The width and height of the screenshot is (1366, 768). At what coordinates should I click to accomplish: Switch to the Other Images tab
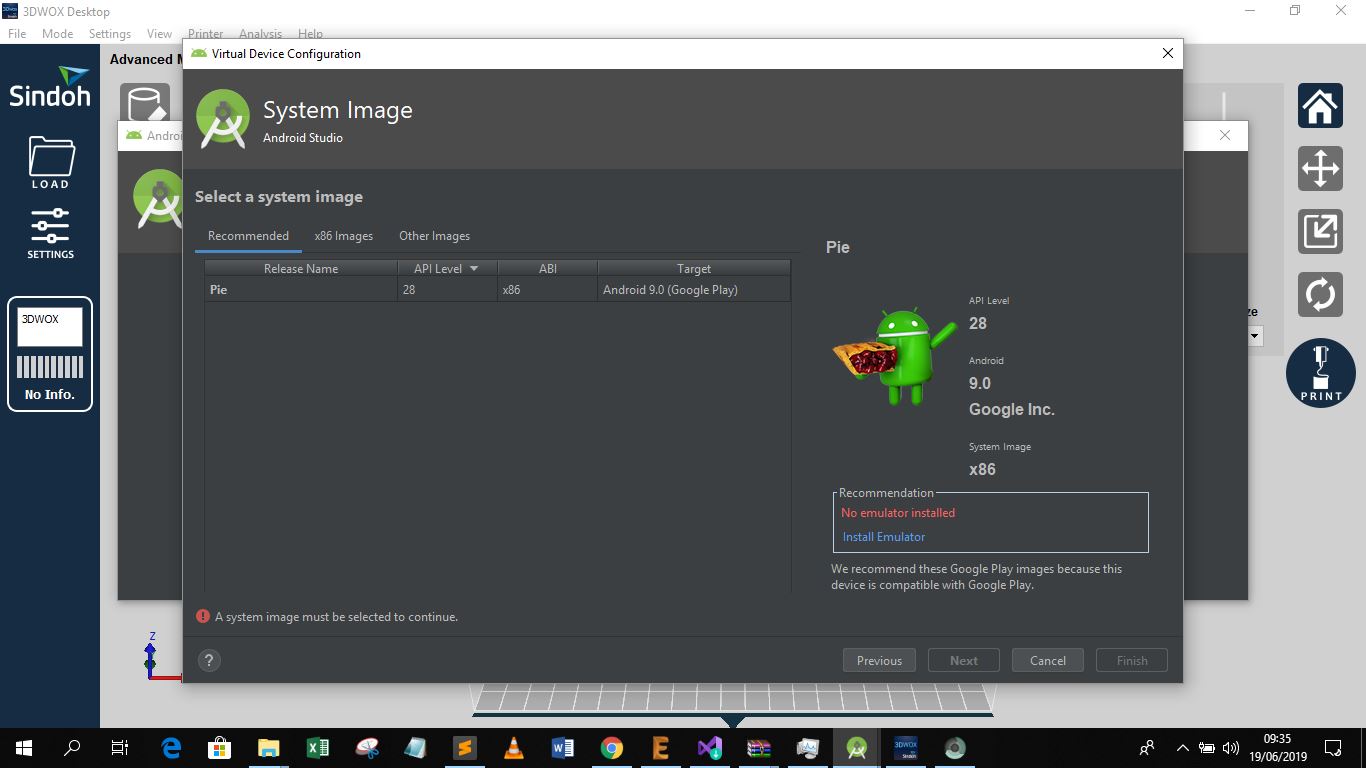[x=434, y=236]
